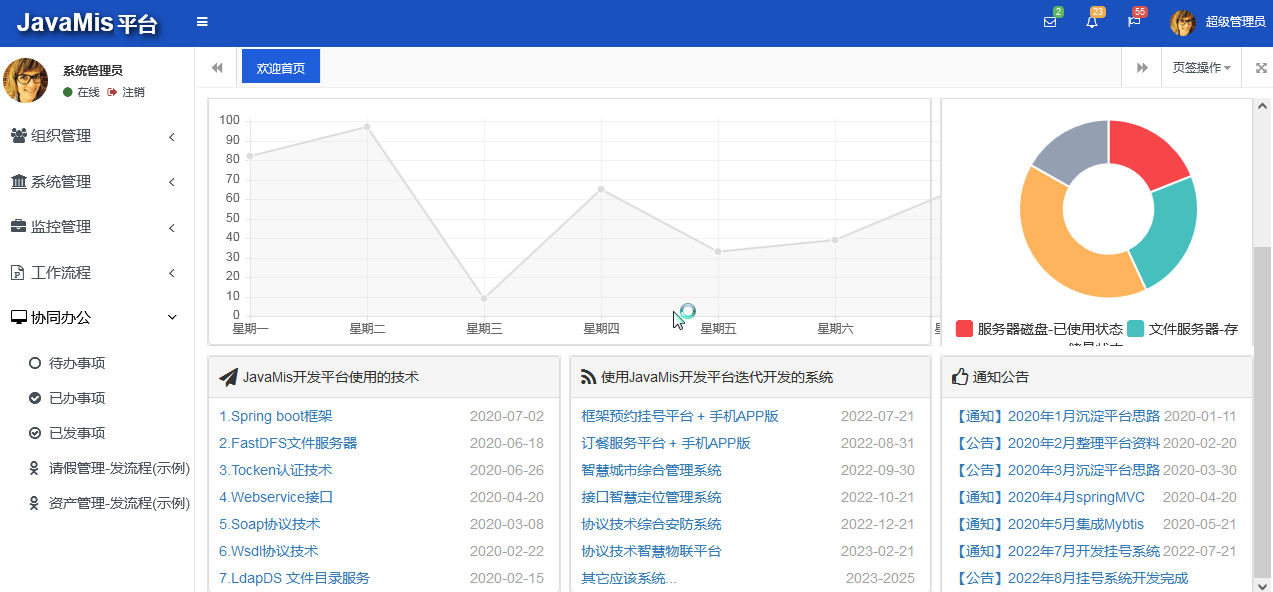Collapse 协同办公 with its chevron
Image resolution: width=1273 pixels, height=592 pixels.
point(172,317)
